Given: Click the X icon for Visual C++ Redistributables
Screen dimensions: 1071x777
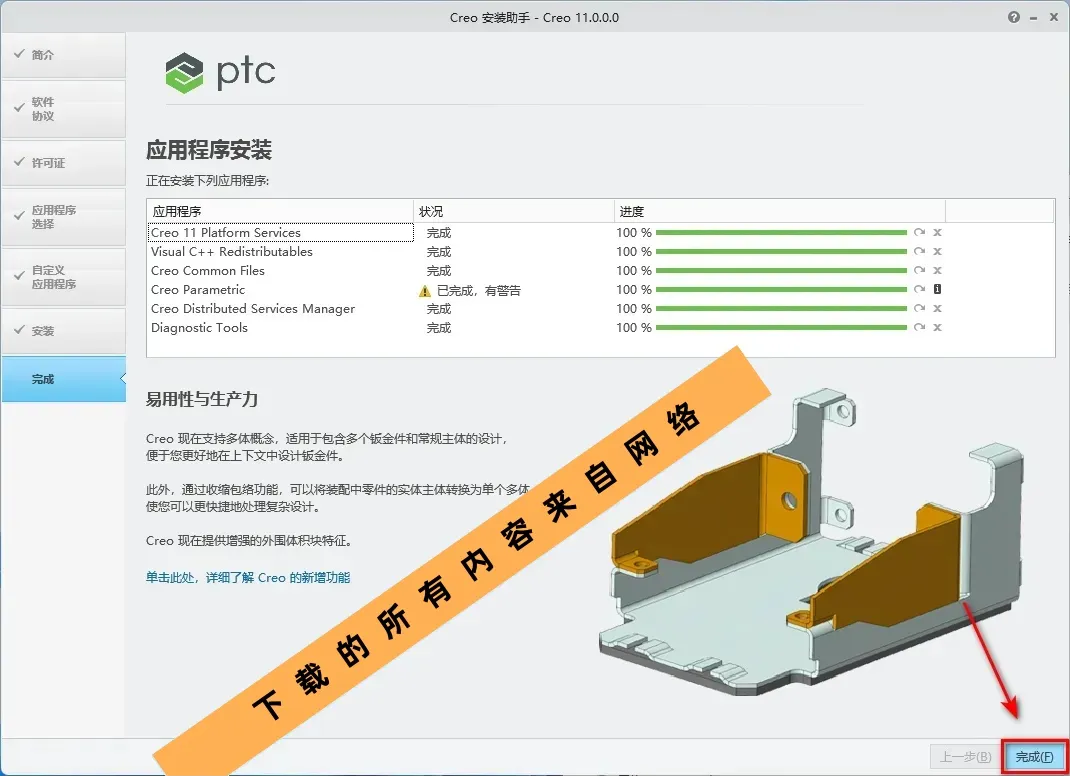Looking at the screenshot, I should pyautogui.click(x=938, y=251).
